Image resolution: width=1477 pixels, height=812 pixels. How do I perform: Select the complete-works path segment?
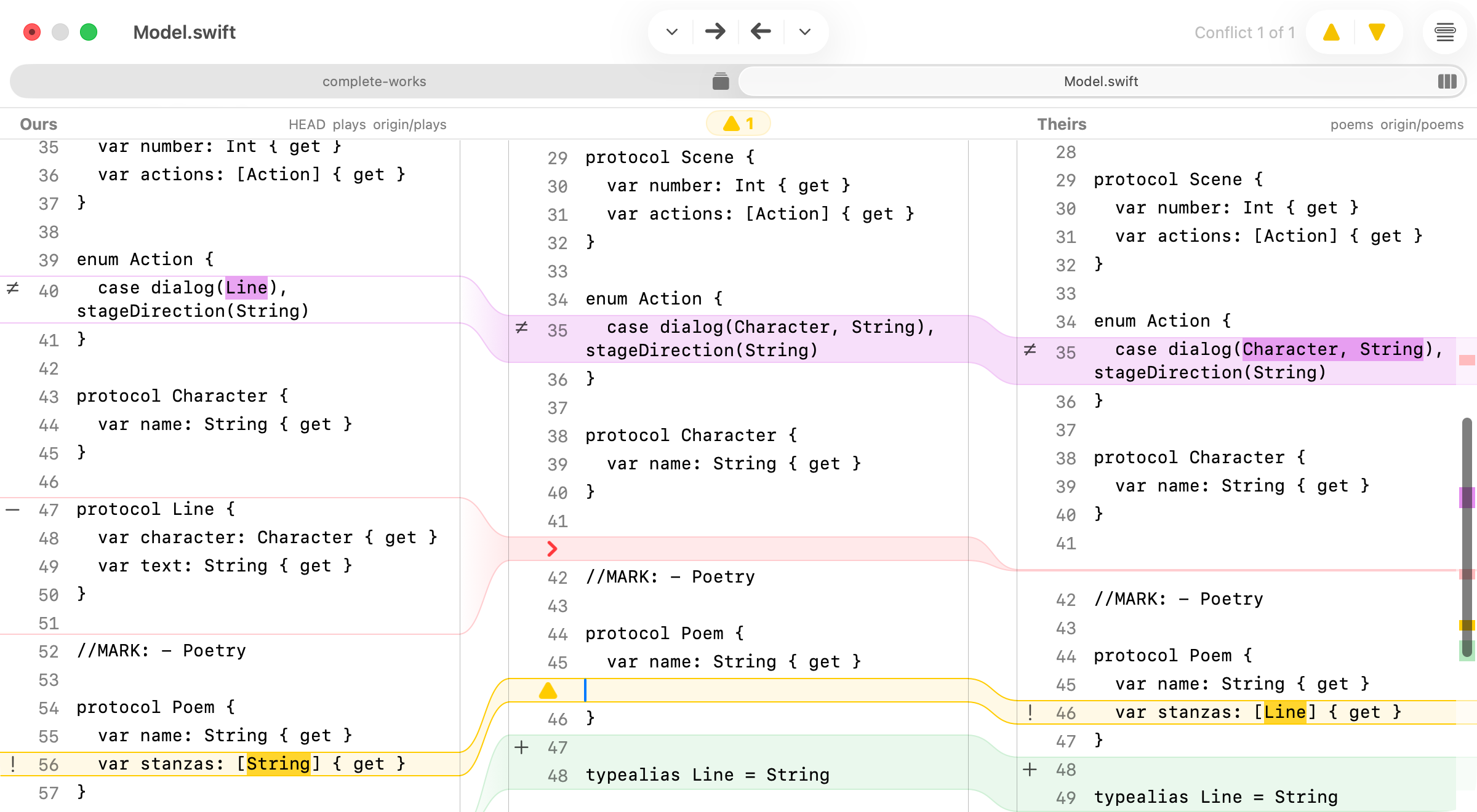click(374, 81)
